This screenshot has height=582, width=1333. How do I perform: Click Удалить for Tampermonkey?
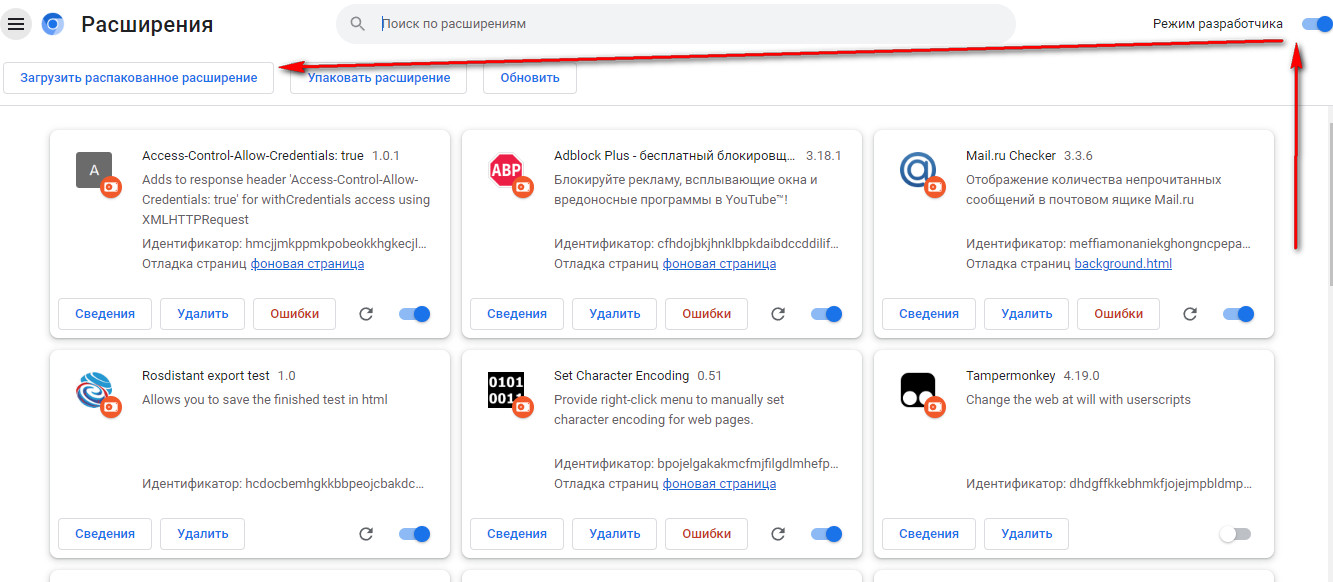1027,534
